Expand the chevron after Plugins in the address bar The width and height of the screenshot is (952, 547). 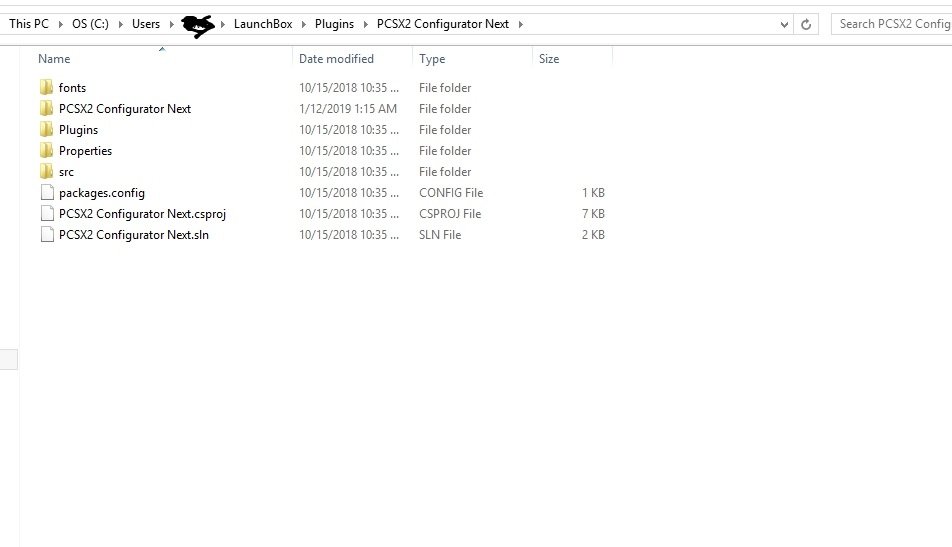(366, 24)
